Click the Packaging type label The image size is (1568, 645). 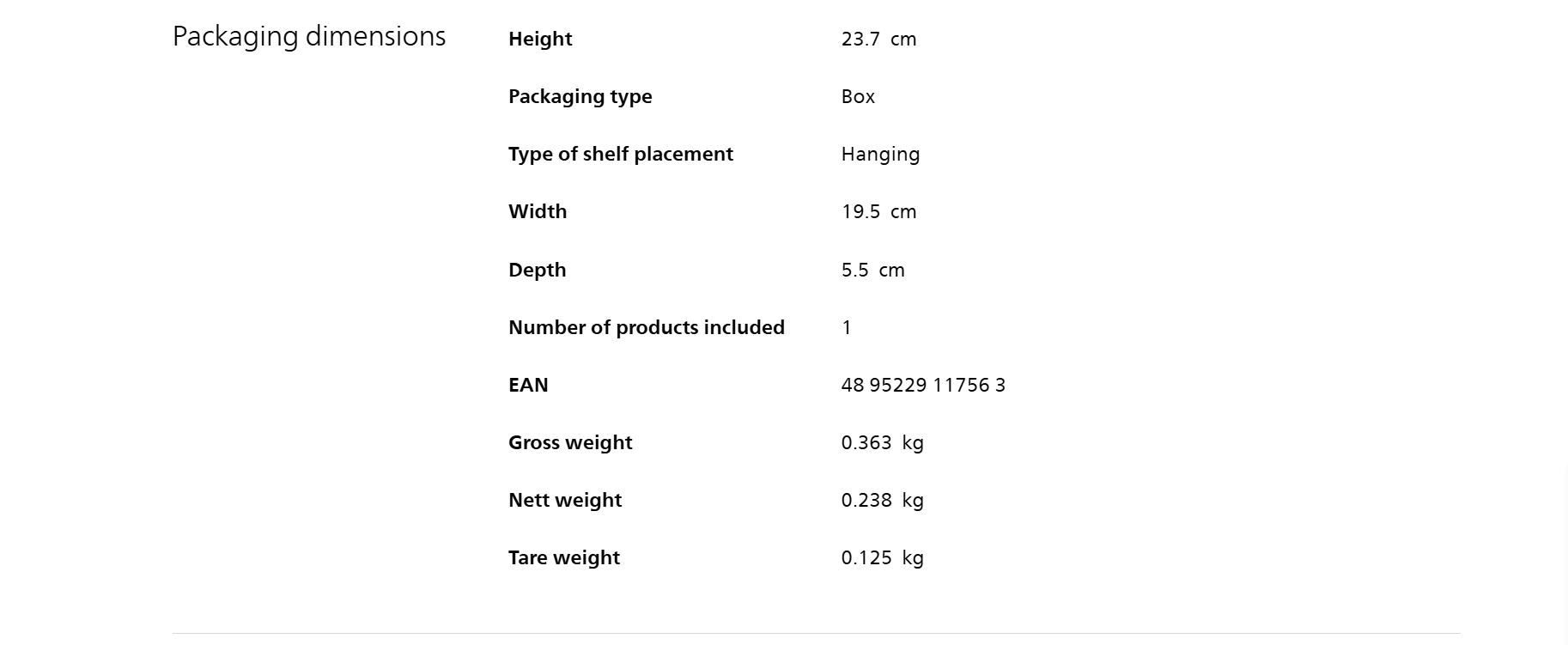tap(580, 97)
